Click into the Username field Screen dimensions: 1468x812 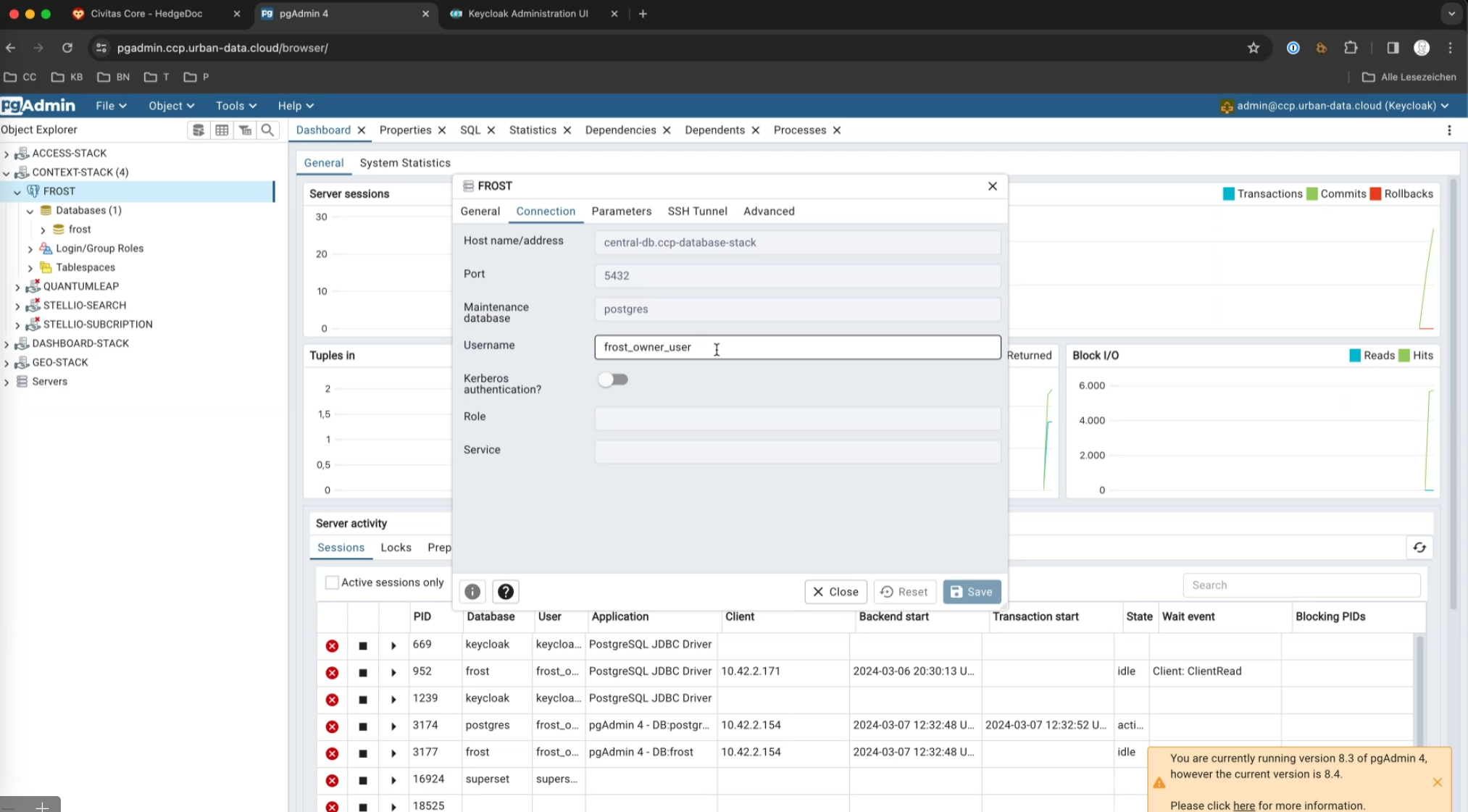[x=797, y=347]
